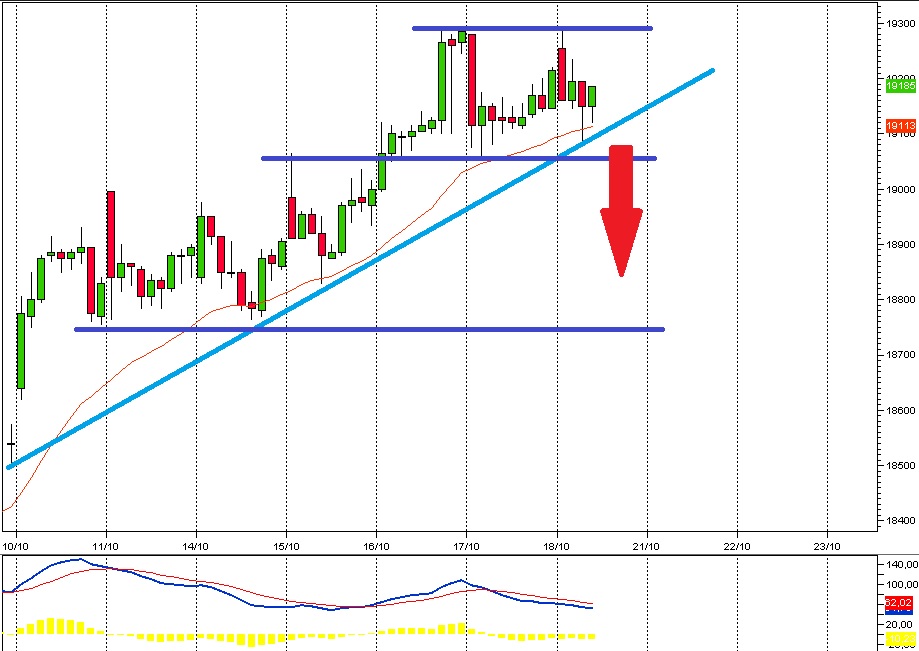The image size is (919, 651).
Task: Click the tall green candle just before 17/10
Action: pyautogui.click(x=441, y=80)
